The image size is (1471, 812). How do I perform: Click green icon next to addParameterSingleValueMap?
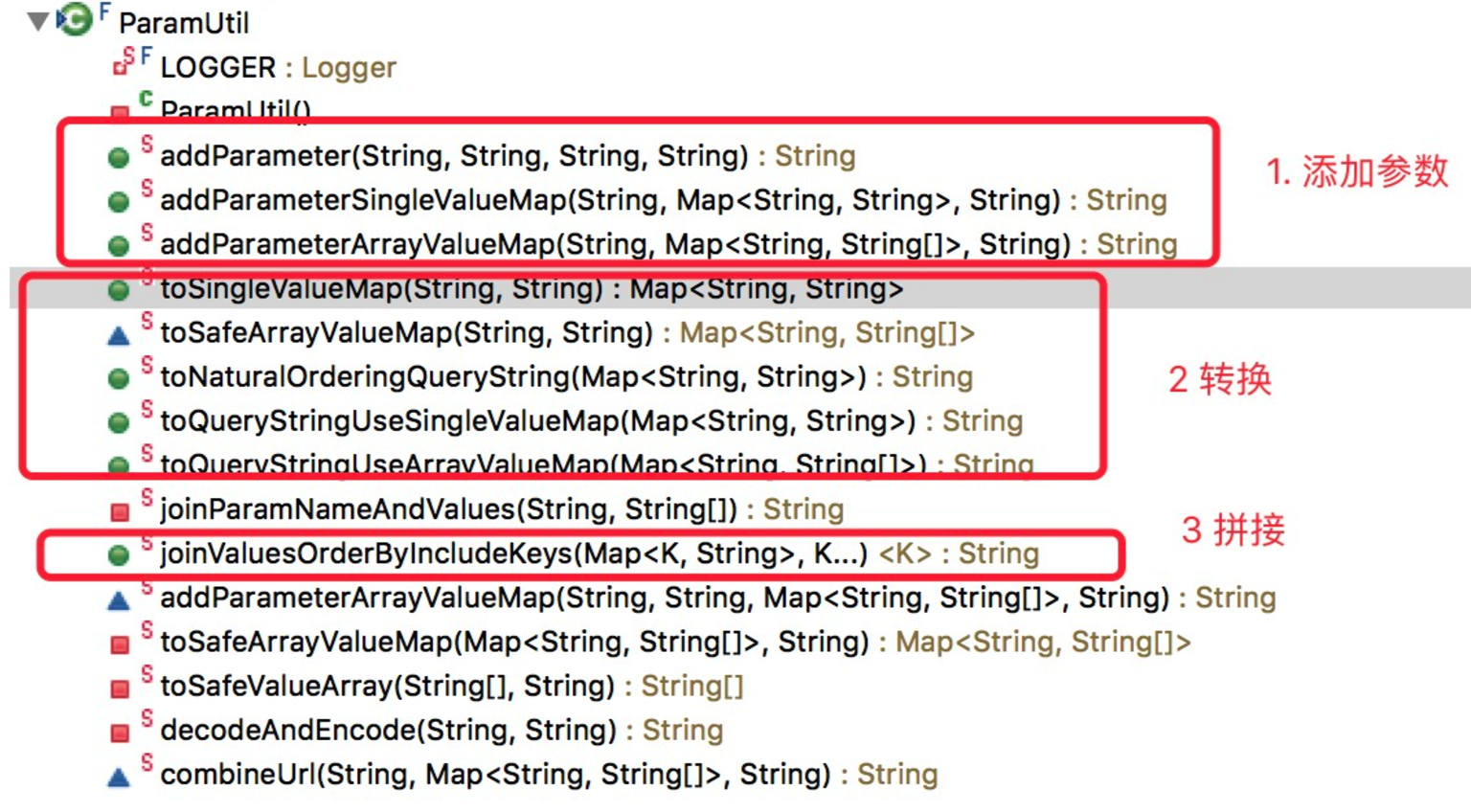tap(119, 201)
